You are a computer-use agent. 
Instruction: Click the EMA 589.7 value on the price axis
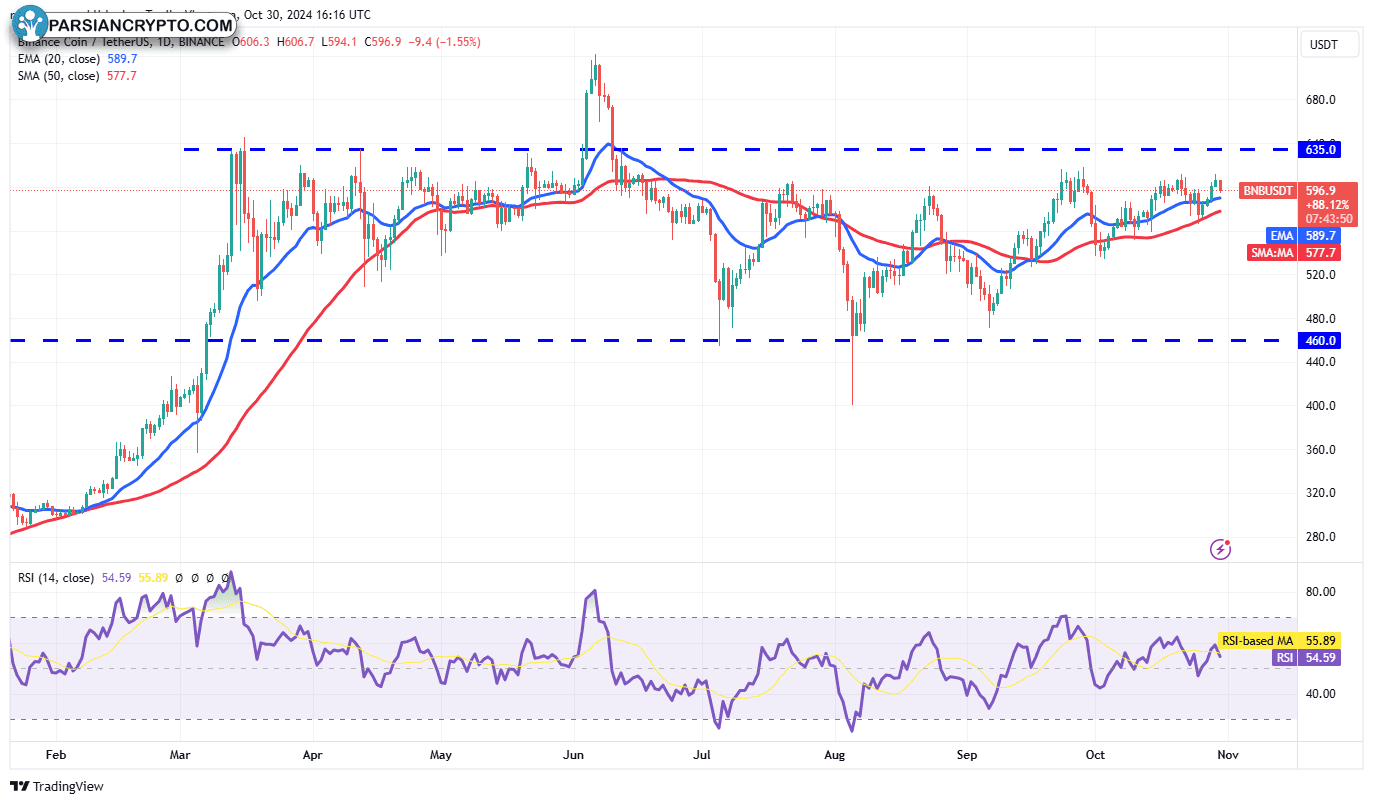(x=1320, y=236)
